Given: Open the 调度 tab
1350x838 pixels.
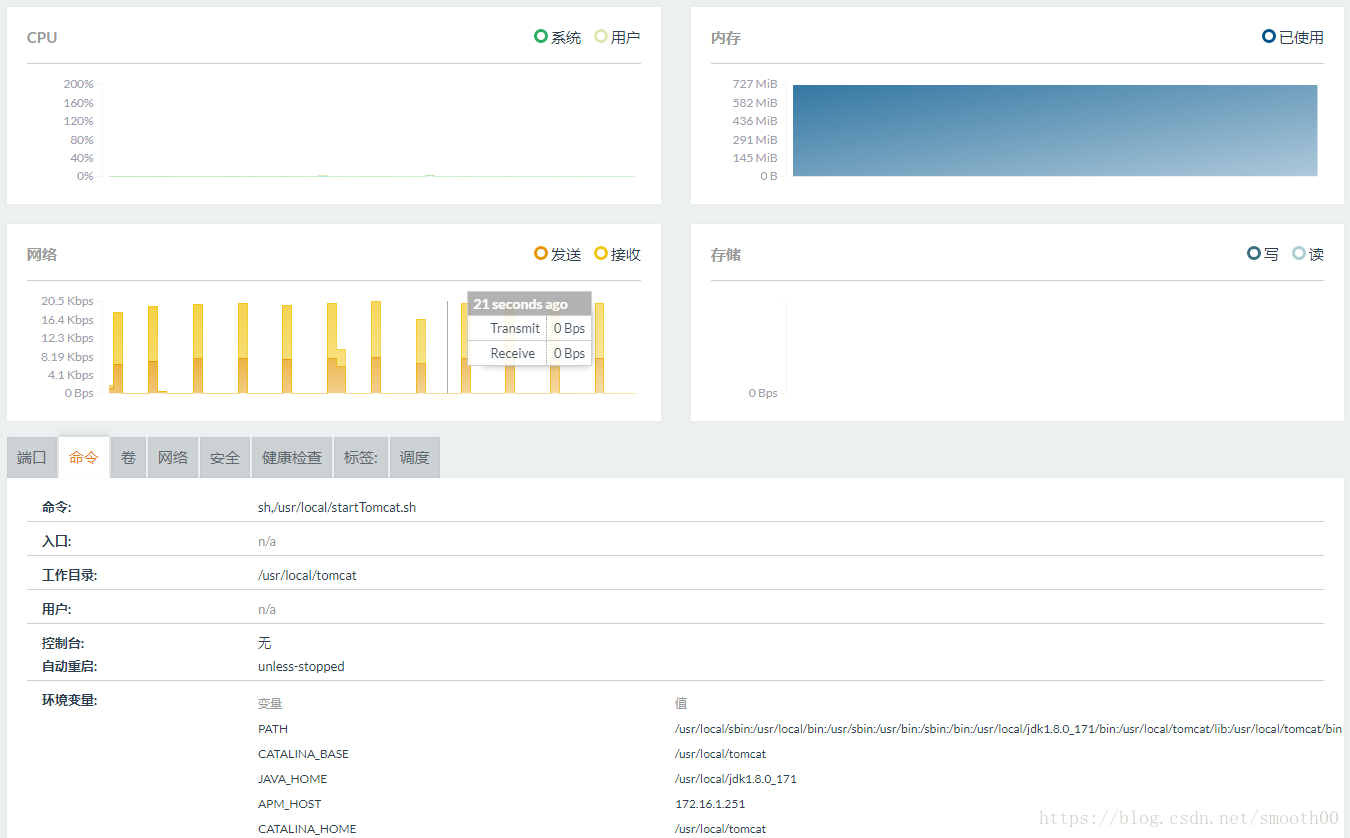Looking at the screenshot, I should point(414,458).
